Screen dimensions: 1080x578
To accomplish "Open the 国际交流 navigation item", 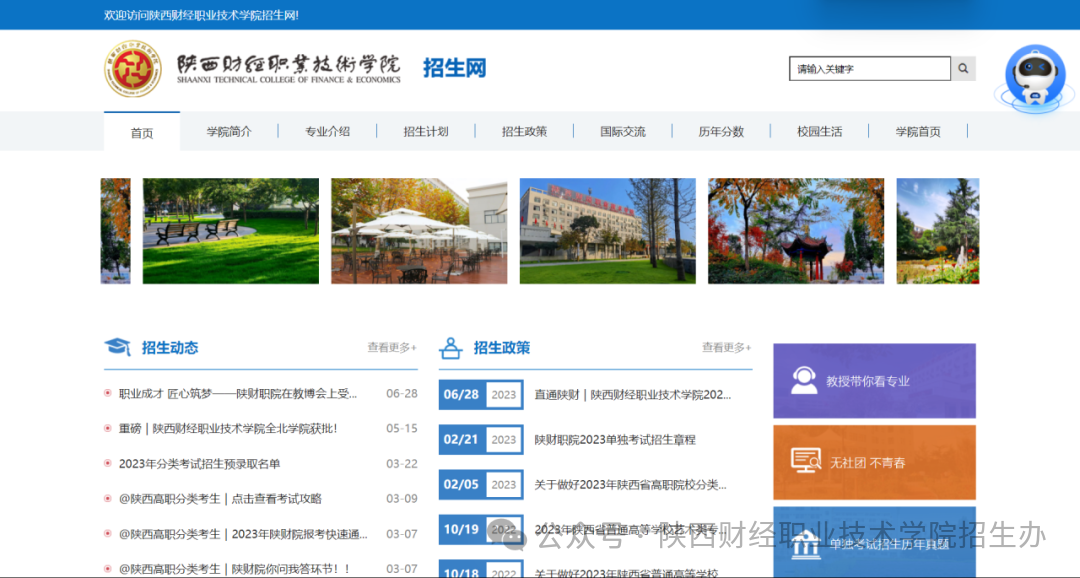I will tap(623, 132).
